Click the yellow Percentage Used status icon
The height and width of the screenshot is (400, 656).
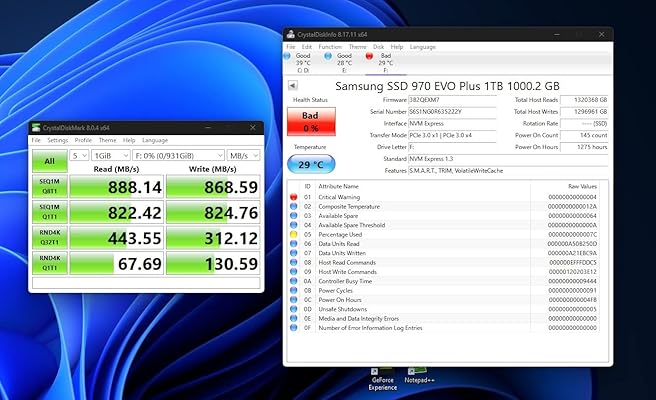pos(292,234)
